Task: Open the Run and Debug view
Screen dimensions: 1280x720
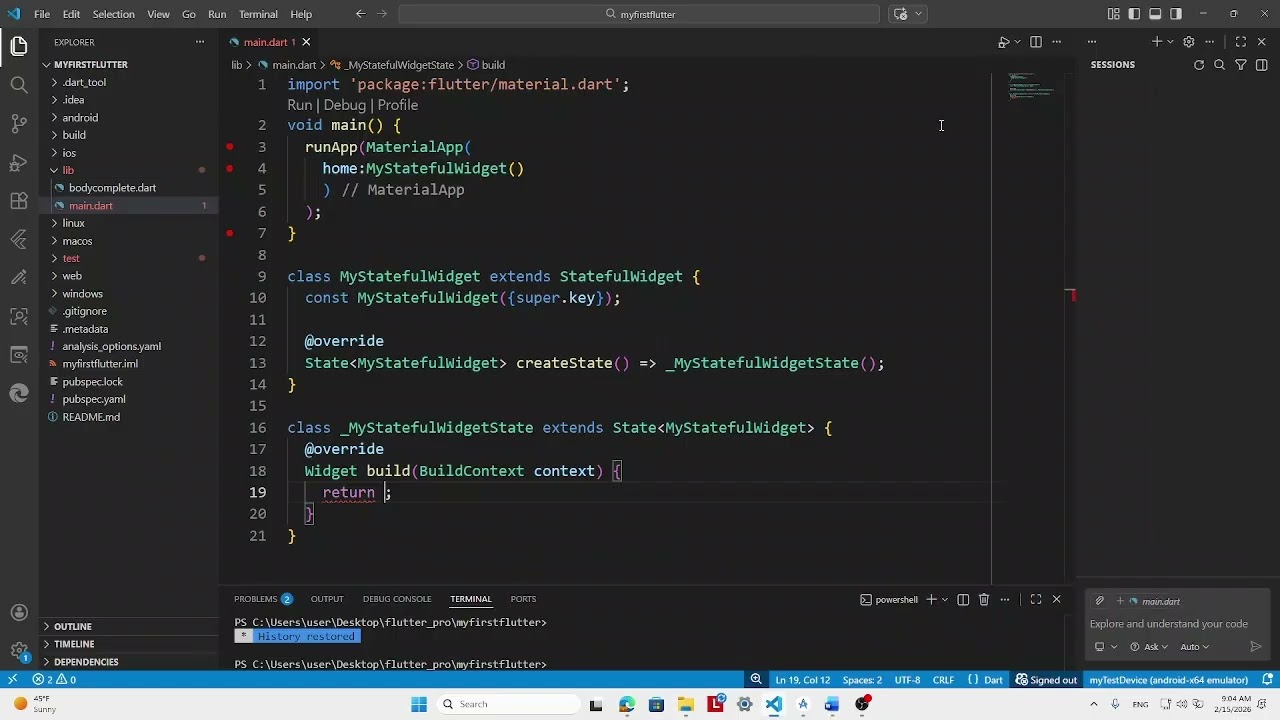Action: coord(19,162)
